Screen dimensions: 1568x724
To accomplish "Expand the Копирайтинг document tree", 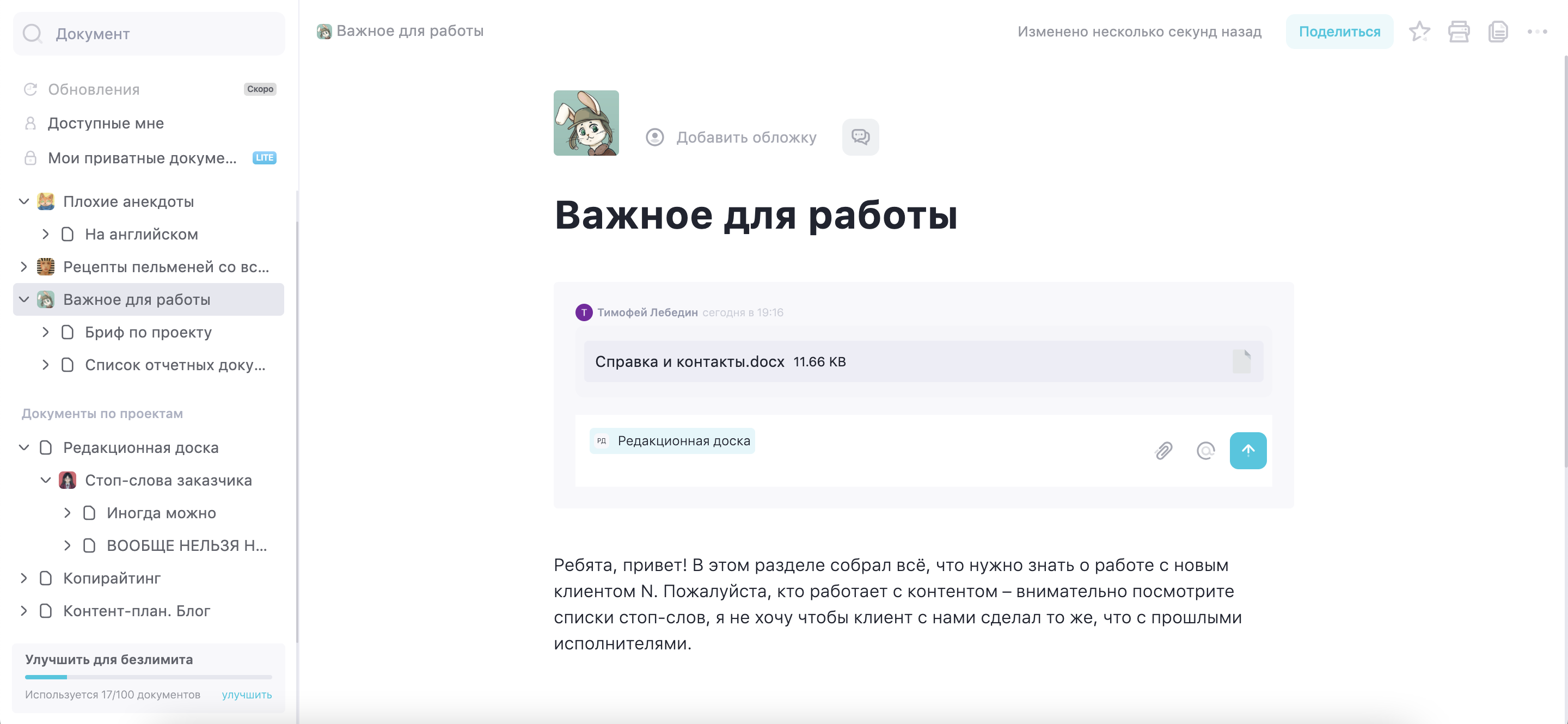I will [x=24, y=578].
